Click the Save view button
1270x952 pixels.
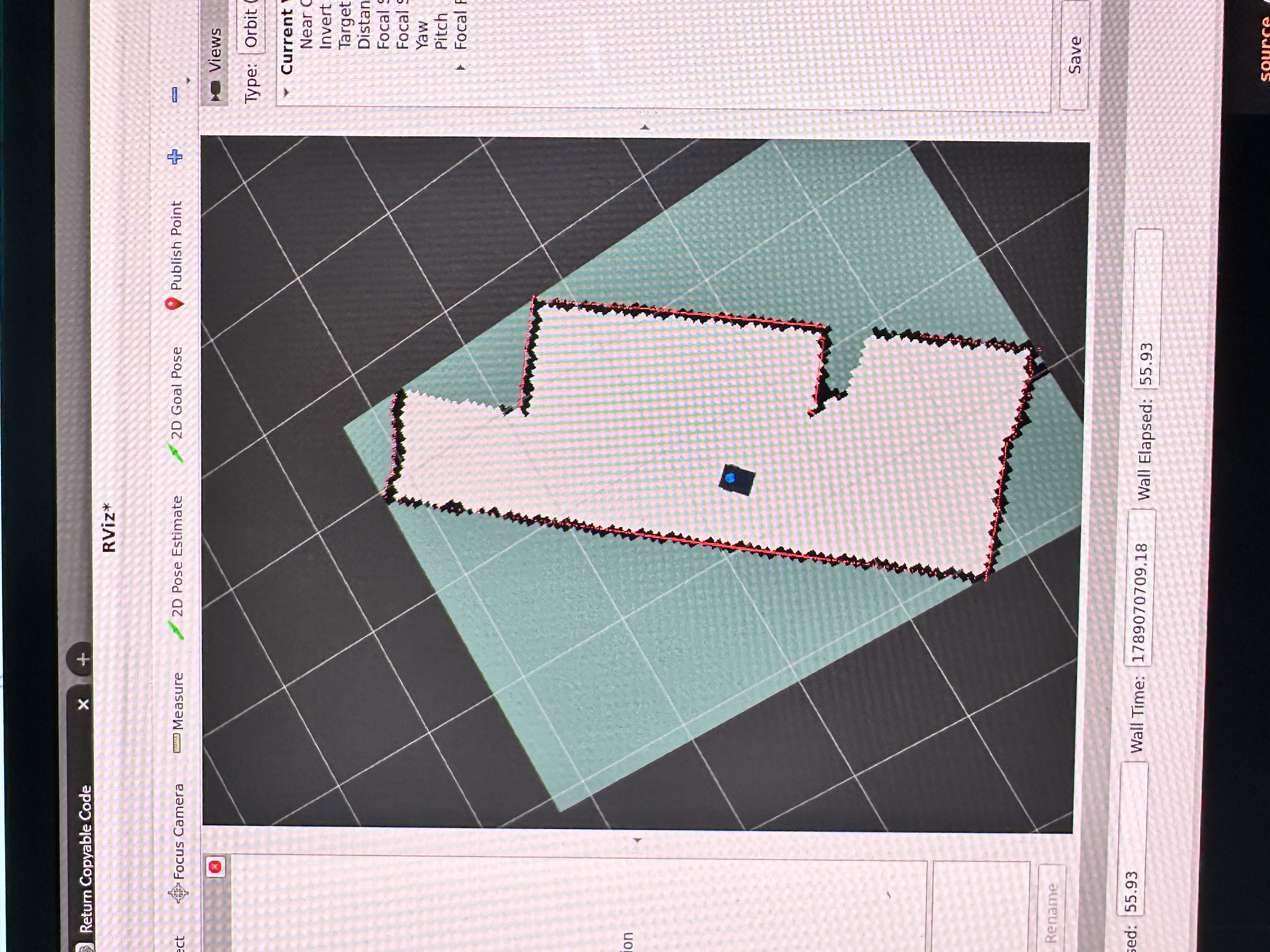[1074, 55]
